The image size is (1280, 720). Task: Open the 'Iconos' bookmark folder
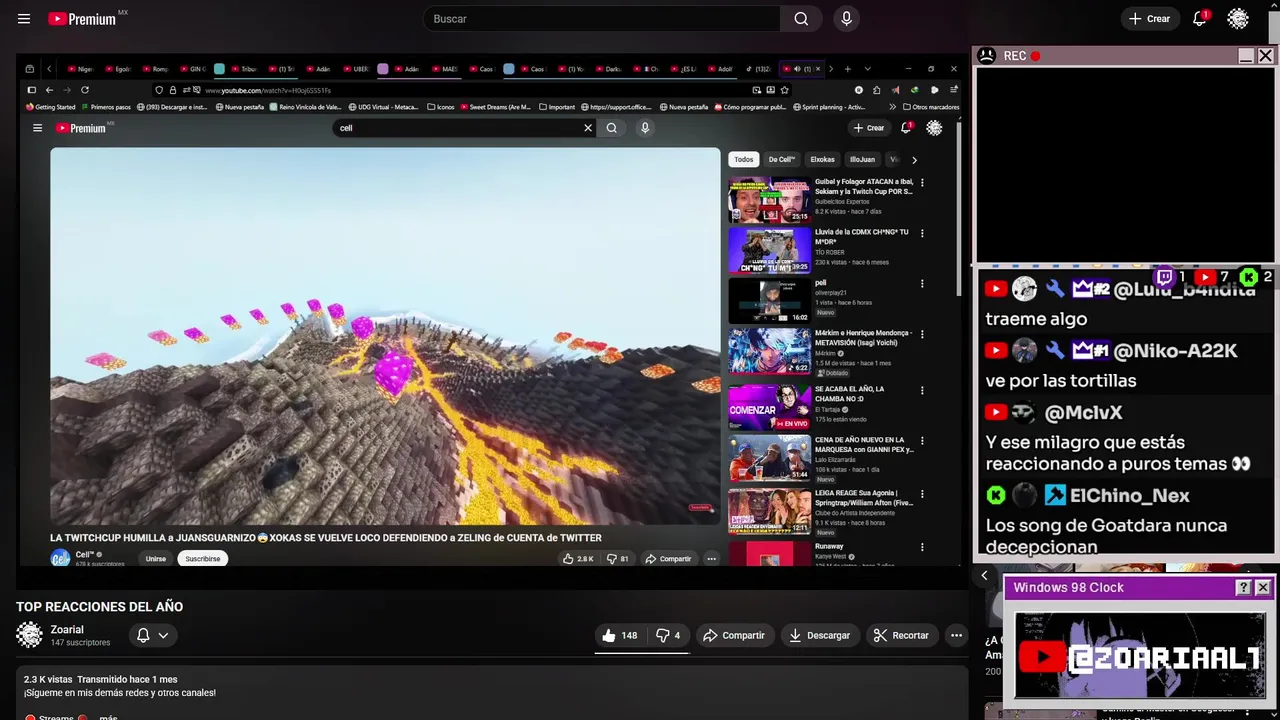(441, 107)
